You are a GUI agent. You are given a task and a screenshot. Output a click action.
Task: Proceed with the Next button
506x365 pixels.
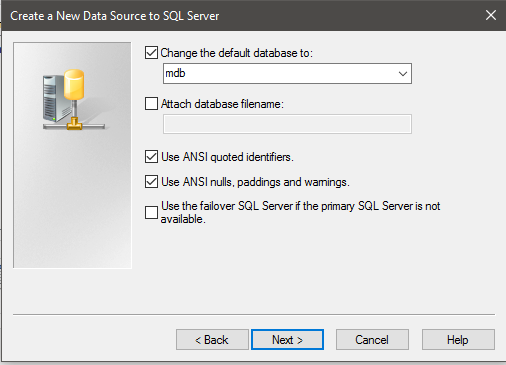(x=287, y=340)
